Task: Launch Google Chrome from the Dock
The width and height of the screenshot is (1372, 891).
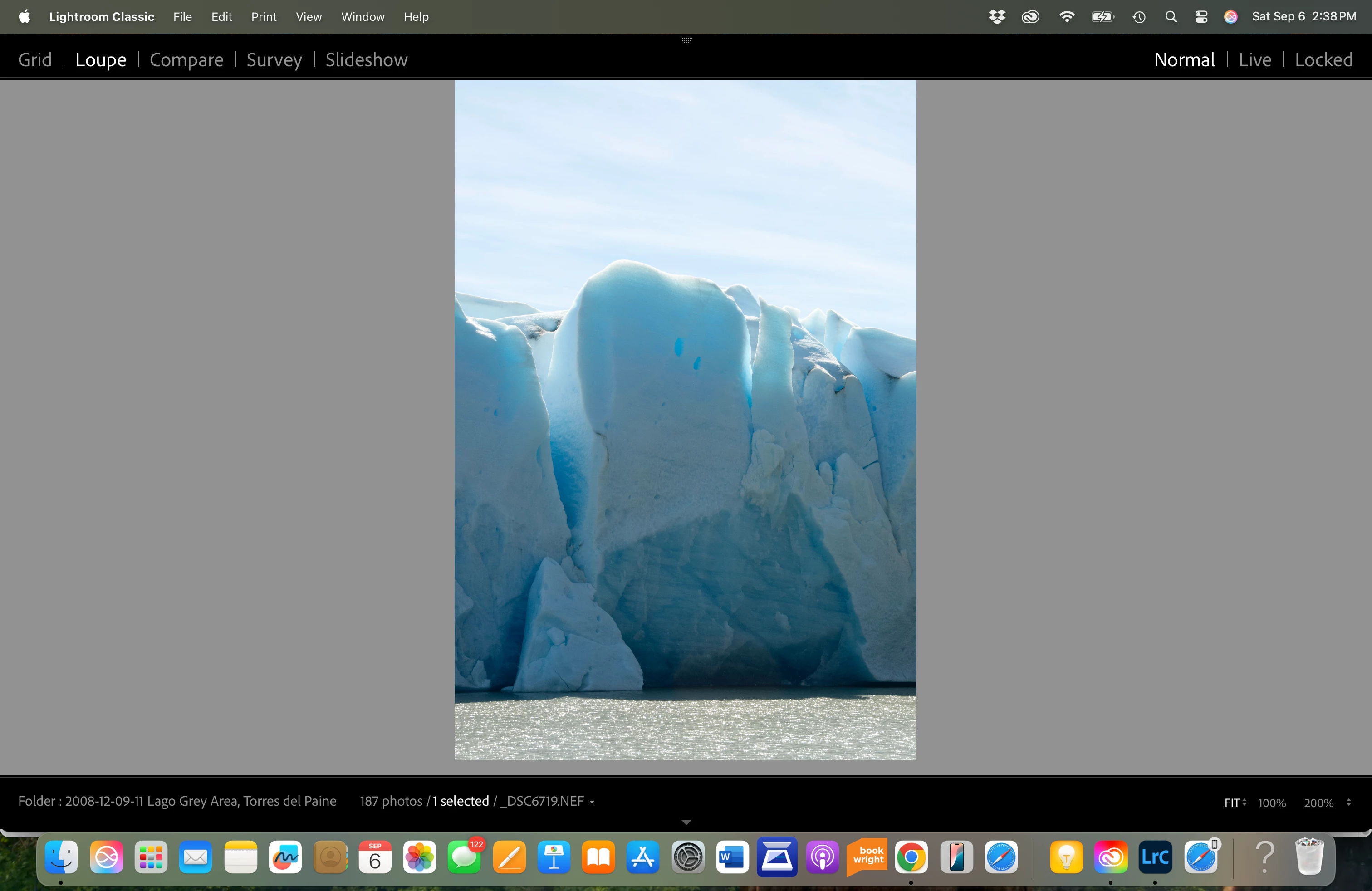Action: pos(911,857)
